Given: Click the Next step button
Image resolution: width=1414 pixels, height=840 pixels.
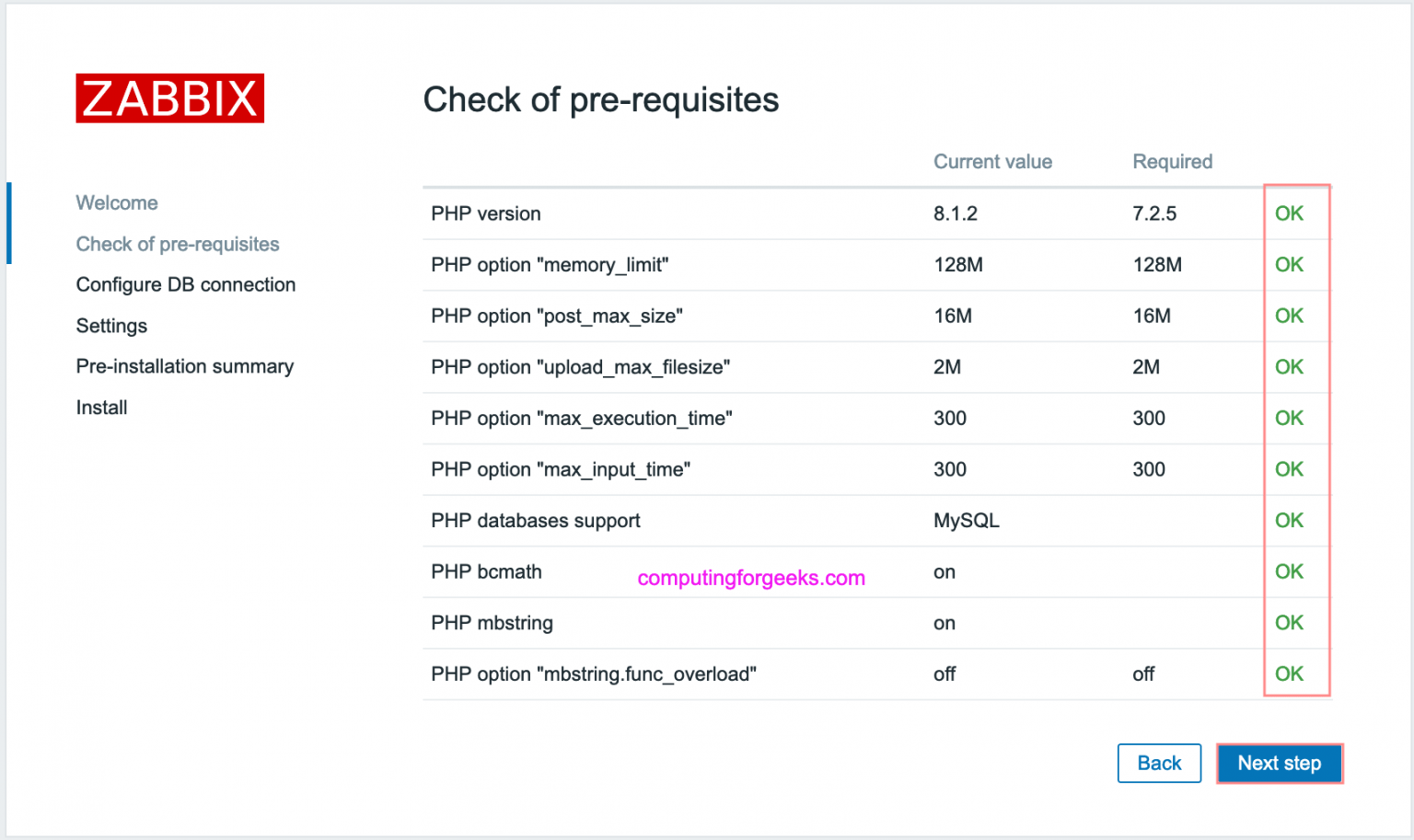Looking at the screenshot, I should 1279,764.
